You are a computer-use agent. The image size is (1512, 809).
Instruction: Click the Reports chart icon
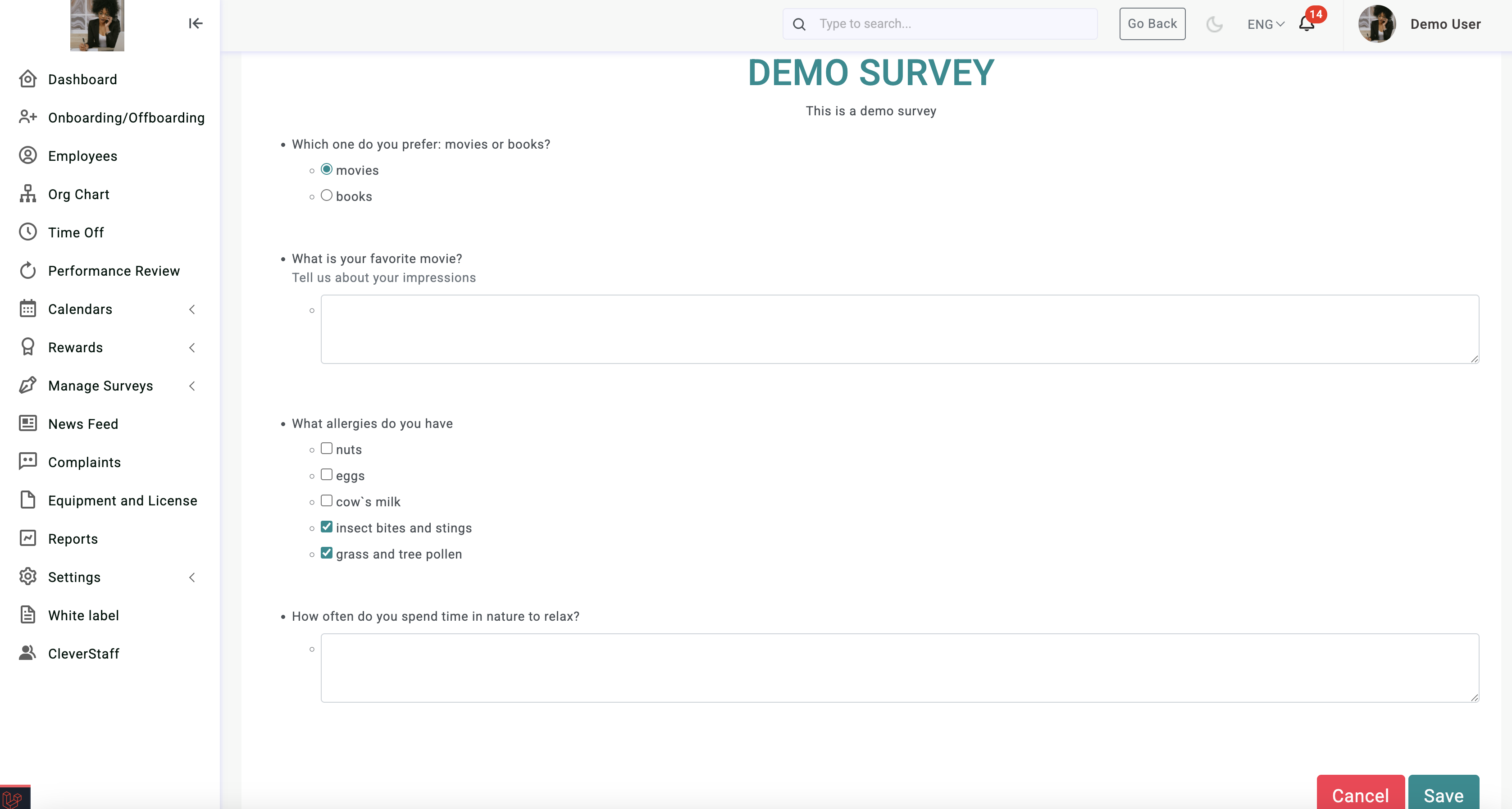click(27, 539)
